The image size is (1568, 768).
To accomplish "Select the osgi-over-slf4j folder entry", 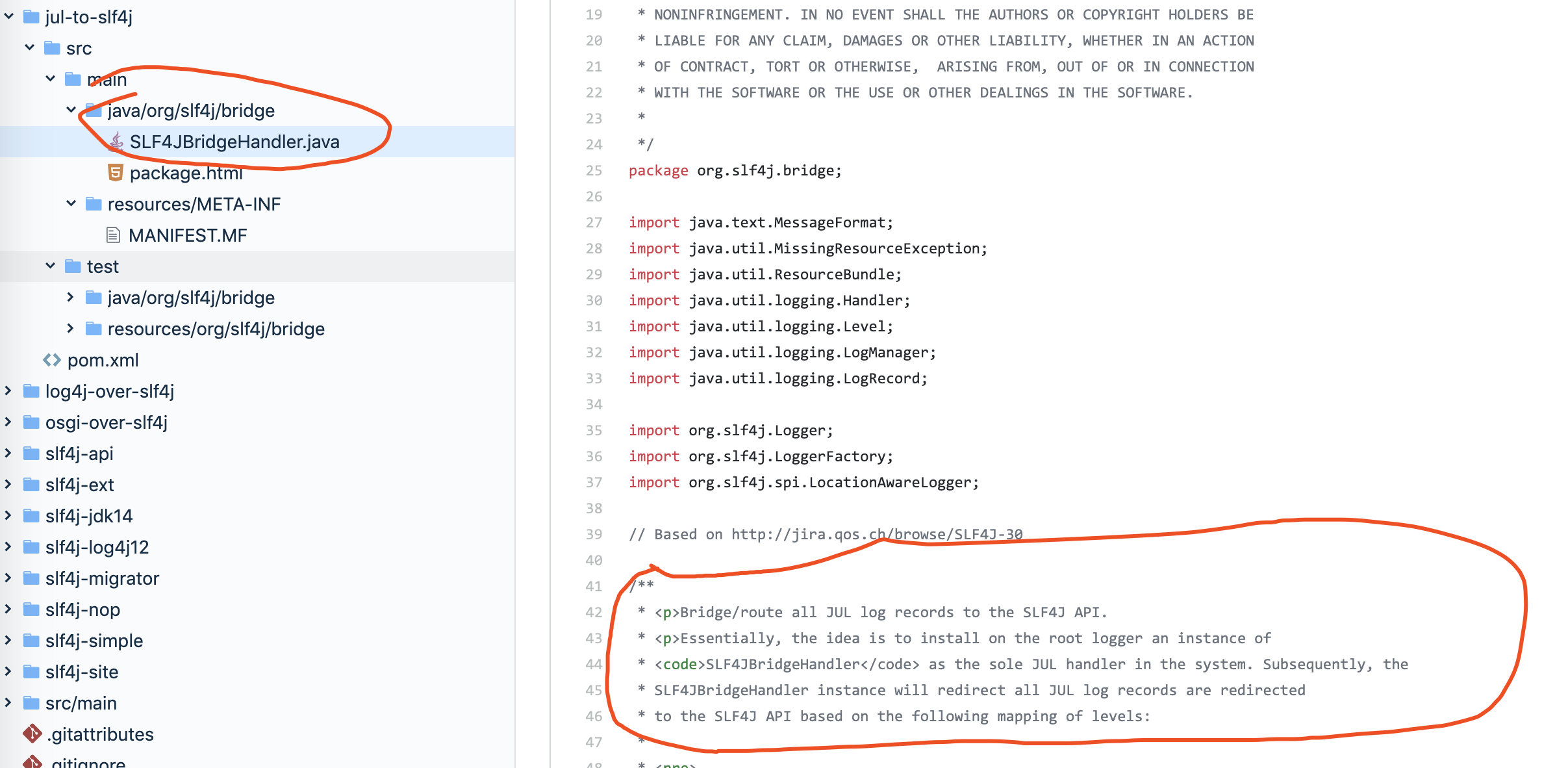I will pos(106,422).
